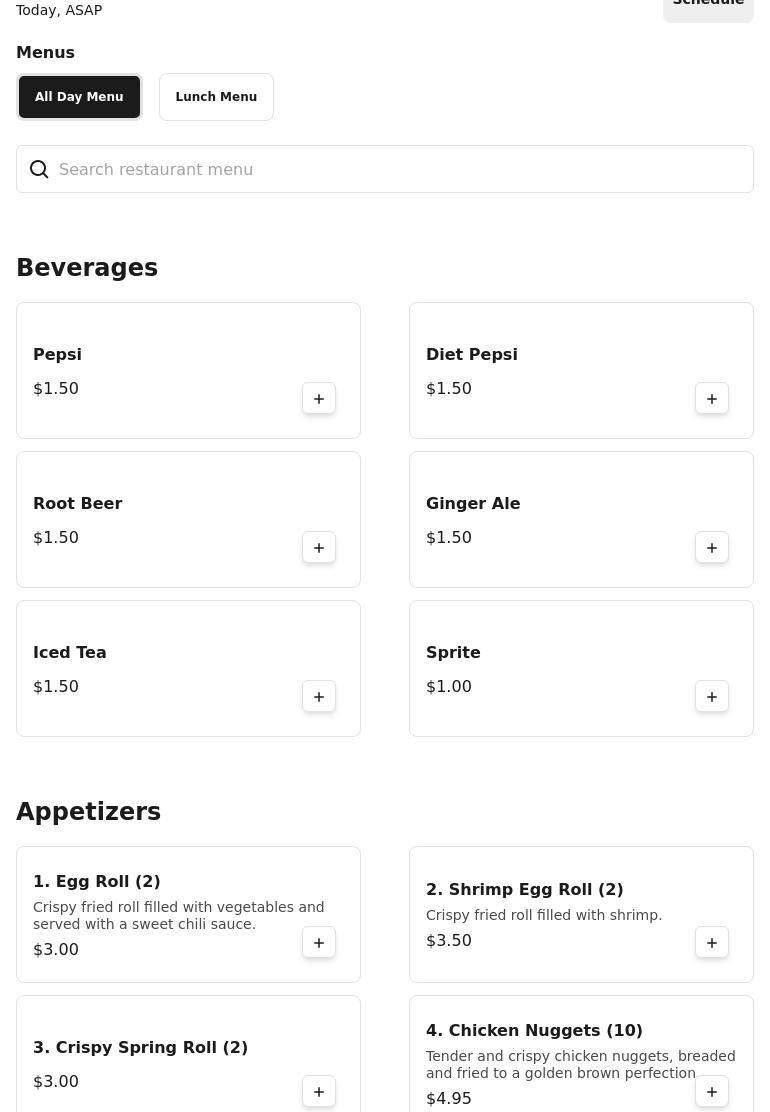Switch to the Lunch Menu tab
Image resolution: width=770 pixels, height=1112 pixels.
[x=216, y=97]
